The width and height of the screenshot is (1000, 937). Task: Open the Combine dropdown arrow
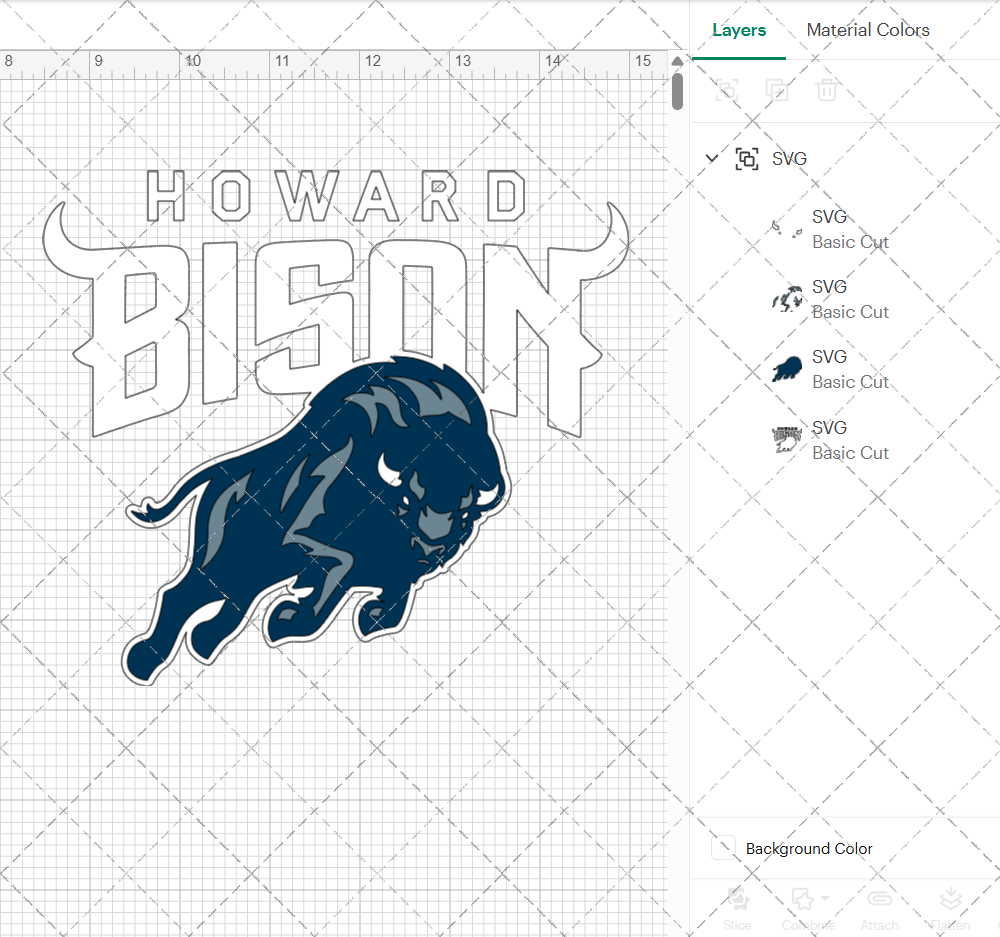click(x=825, y=898)
